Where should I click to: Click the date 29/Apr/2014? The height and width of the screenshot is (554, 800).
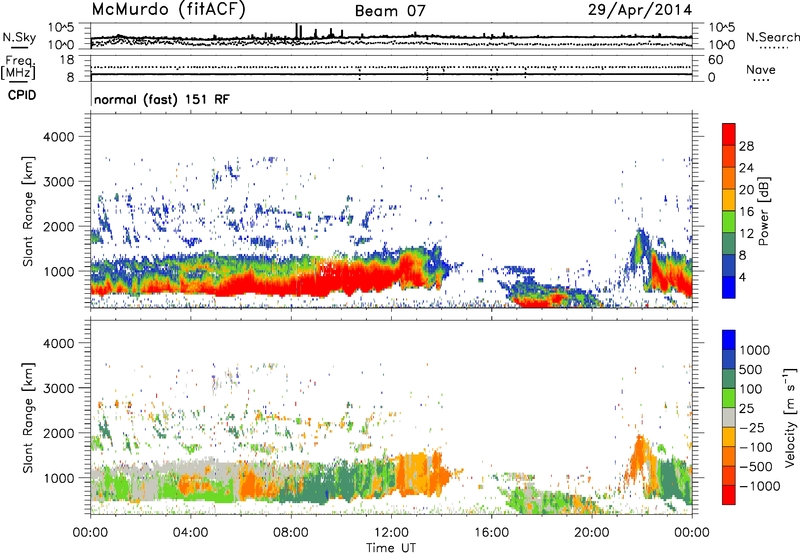[x=640, y=10]
